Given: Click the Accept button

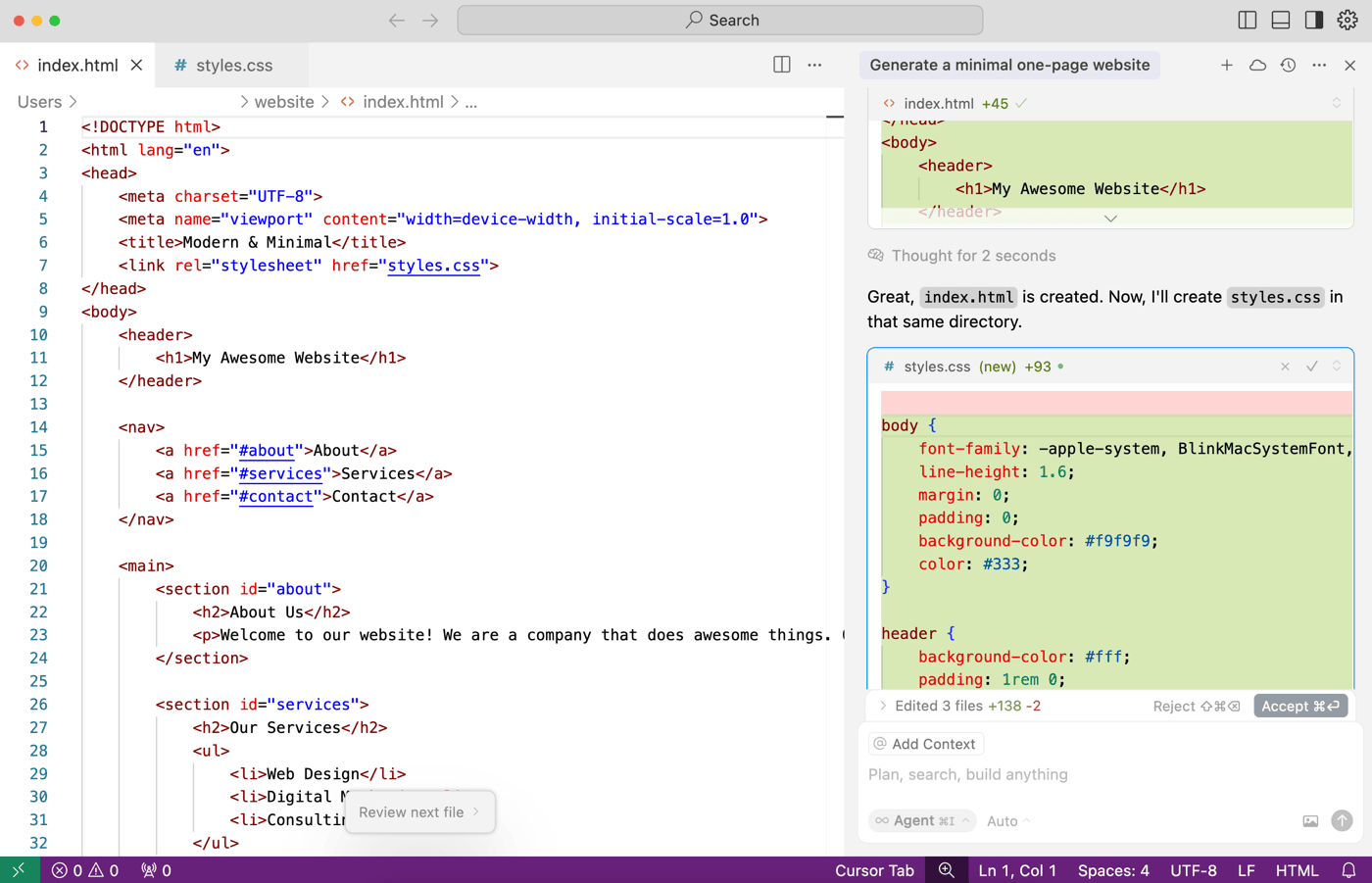Looking at the screenshot, I should [x=1300, y=706].
